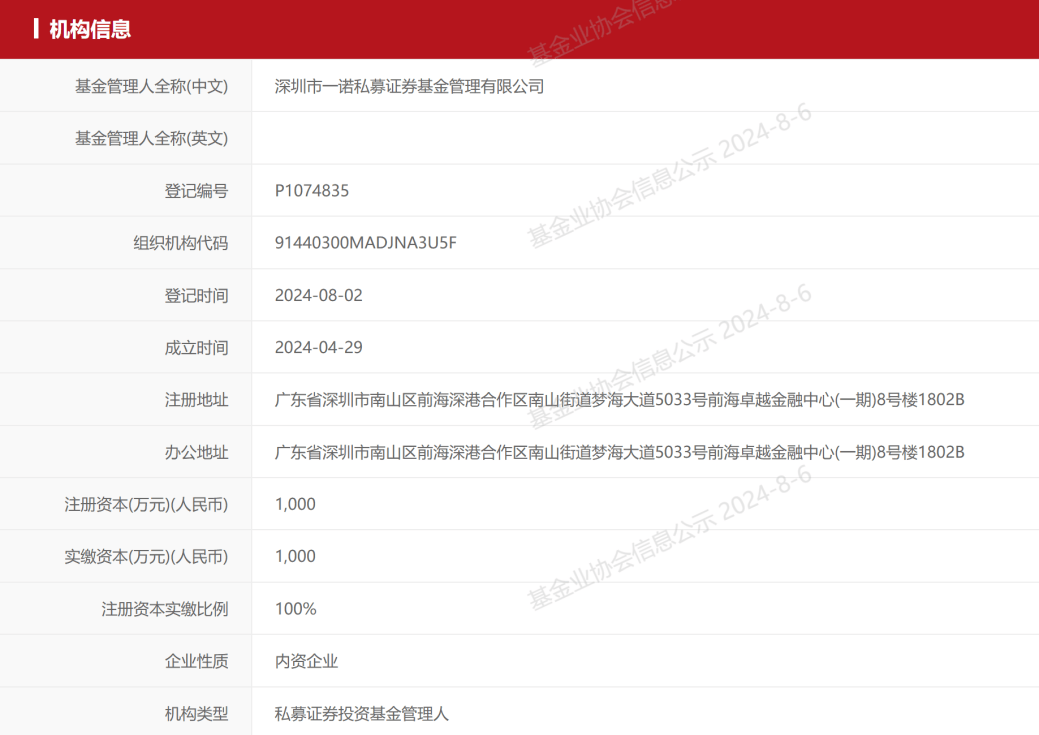Click the 注册资本实缴比例 label
Image resolution: width=1039 pixels, height=735 pixels.
point(164,609)
